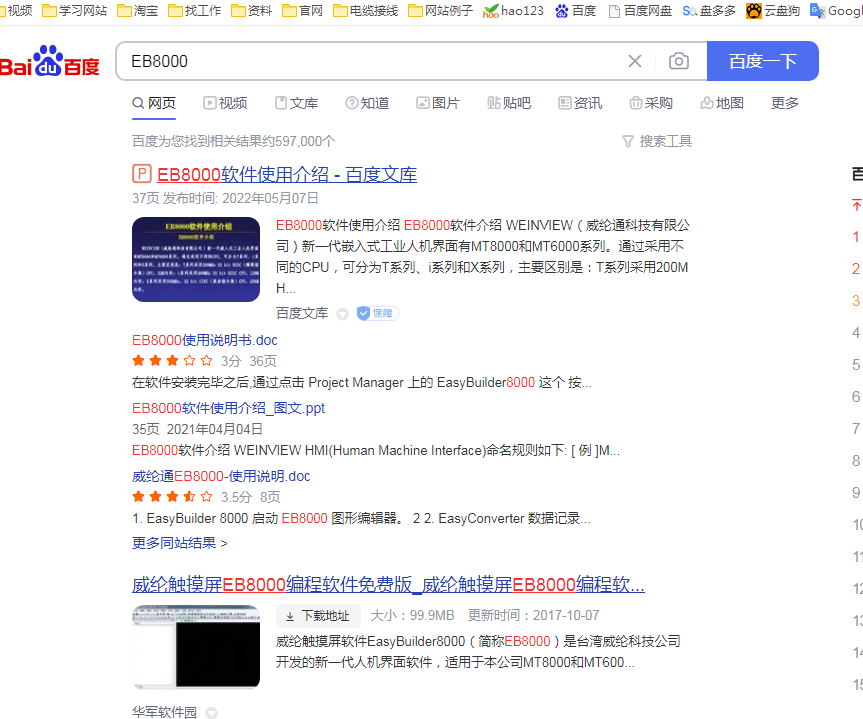Open the 图片 results tab
The image size is (863, 719).
tap(438, 103)
